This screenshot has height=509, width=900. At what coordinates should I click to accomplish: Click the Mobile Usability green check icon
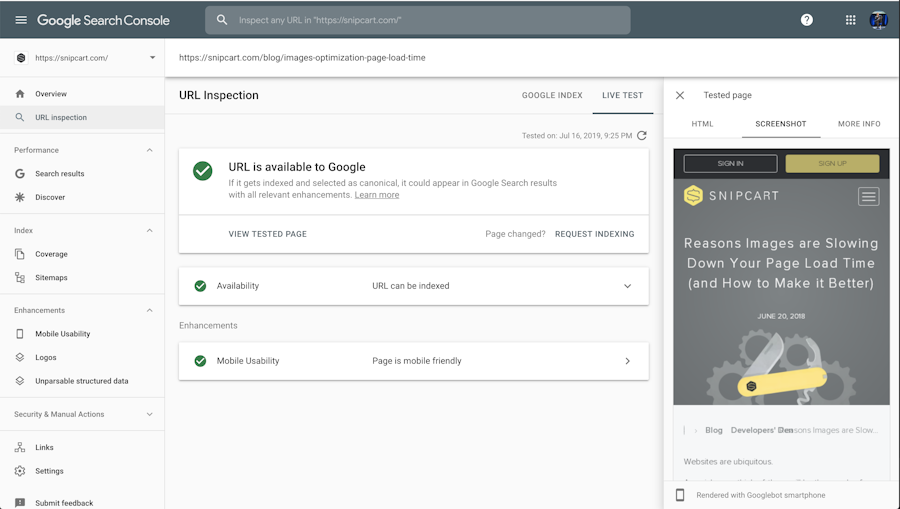tap(200, 361)
